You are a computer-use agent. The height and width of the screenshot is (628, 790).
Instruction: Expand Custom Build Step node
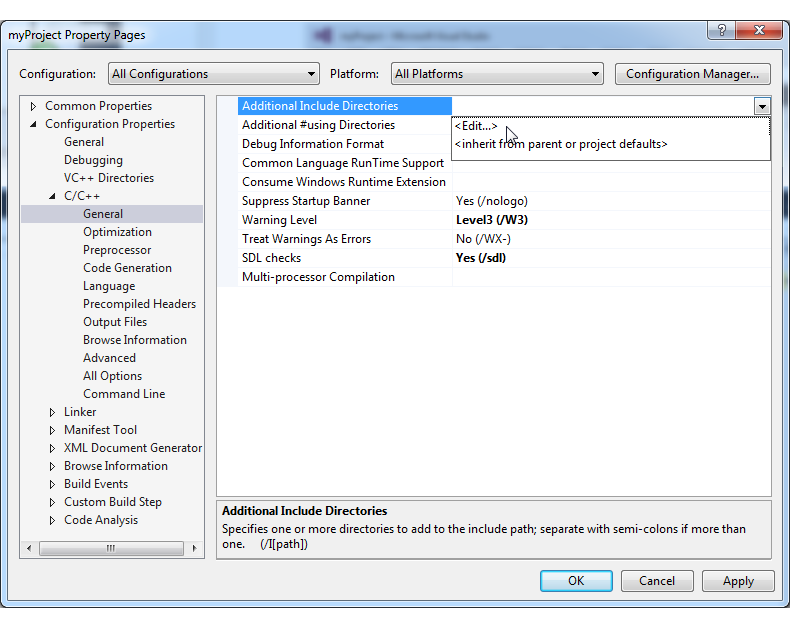(52, 503)
